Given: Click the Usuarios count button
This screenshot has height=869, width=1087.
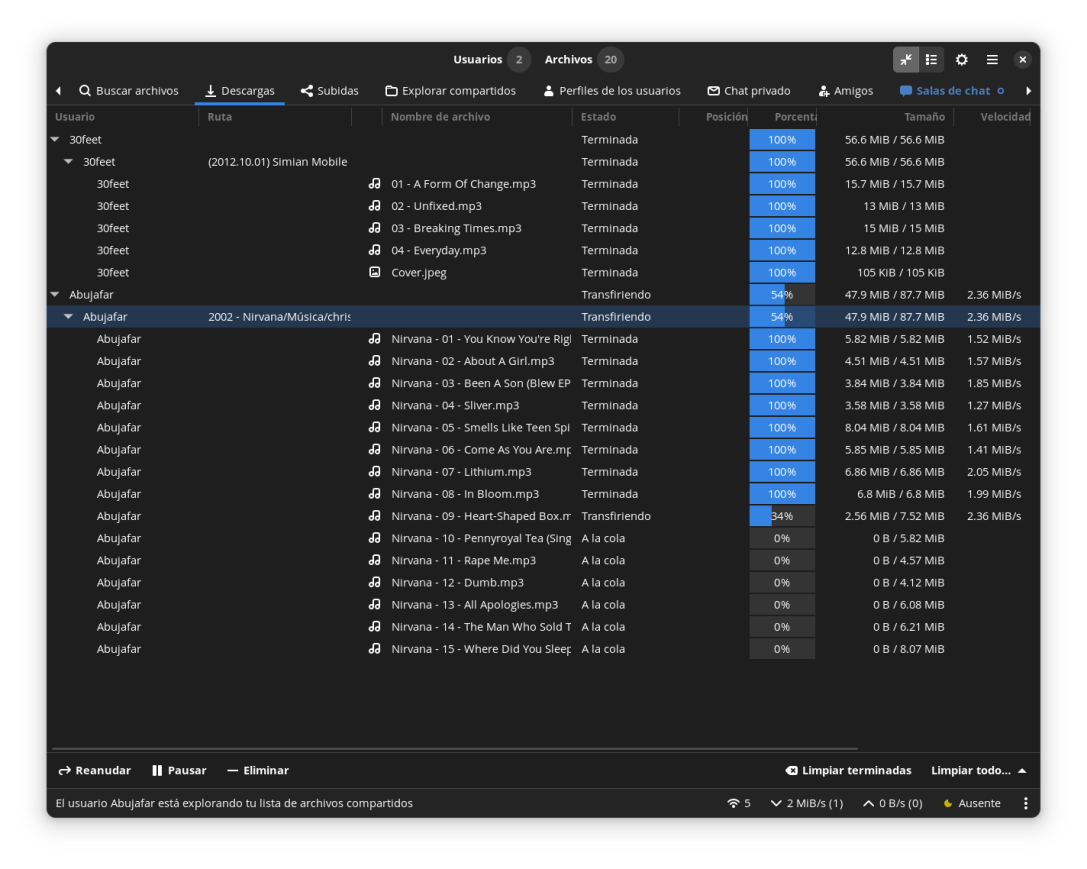Looking at the screenshot, I should pyautogui.click(x=492, y=60).
